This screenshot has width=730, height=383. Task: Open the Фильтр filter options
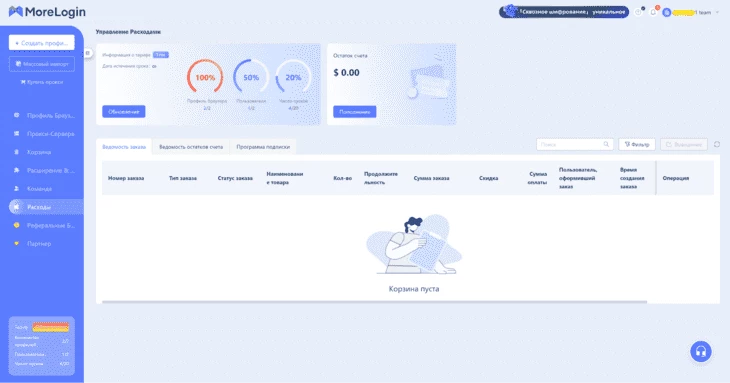(x=637, y=144)
